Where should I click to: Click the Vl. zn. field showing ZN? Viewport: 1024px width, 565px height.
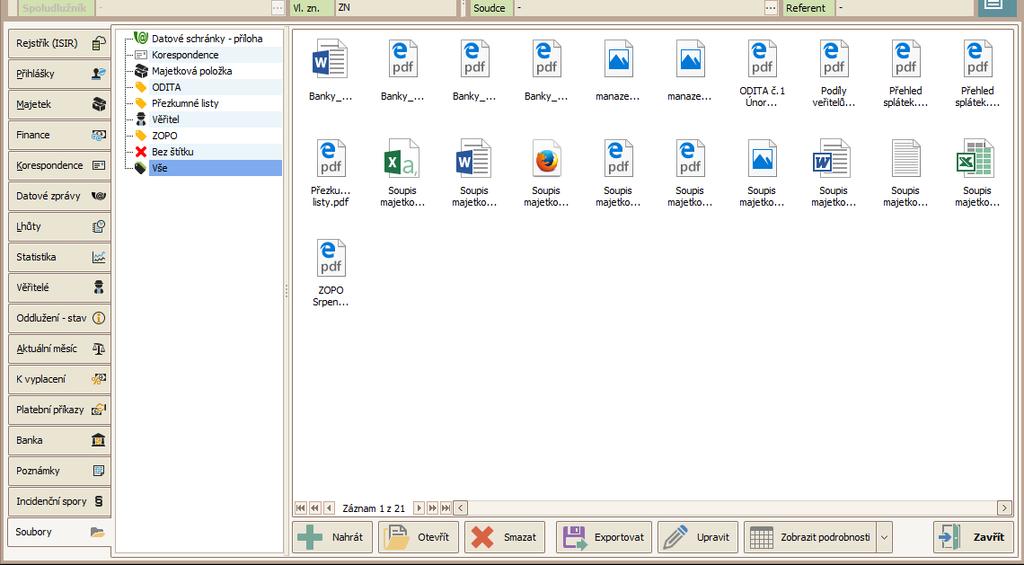click(x=395, y=8)
